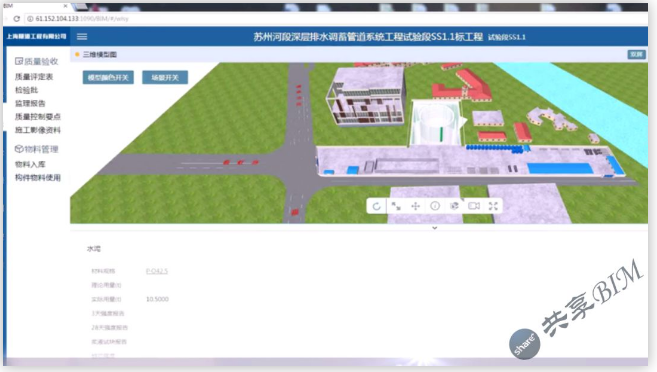Open the 质量验收 sidebar section
Image resolution: width=657 pixels, height=372 pixels.
click(x=36, y=62)
